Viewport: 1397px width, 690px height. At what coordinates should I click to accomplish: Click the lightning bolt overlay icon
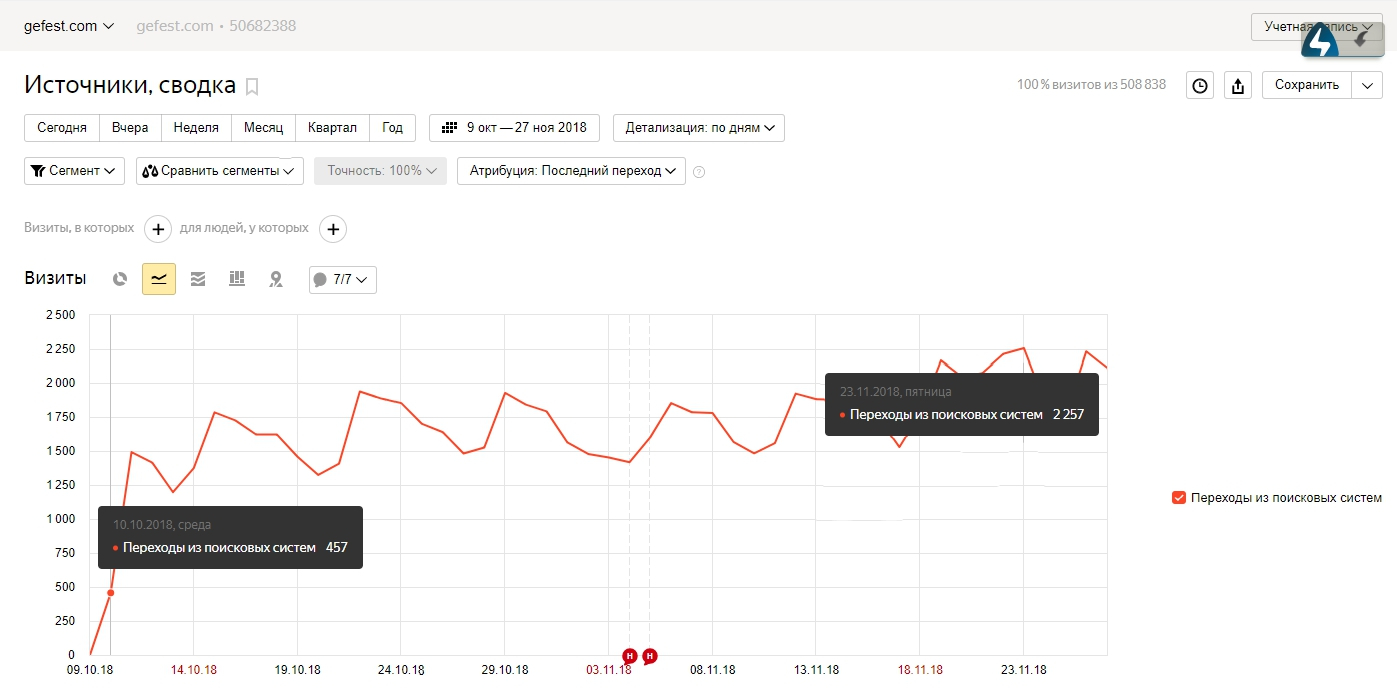[x=1321, y=43]
